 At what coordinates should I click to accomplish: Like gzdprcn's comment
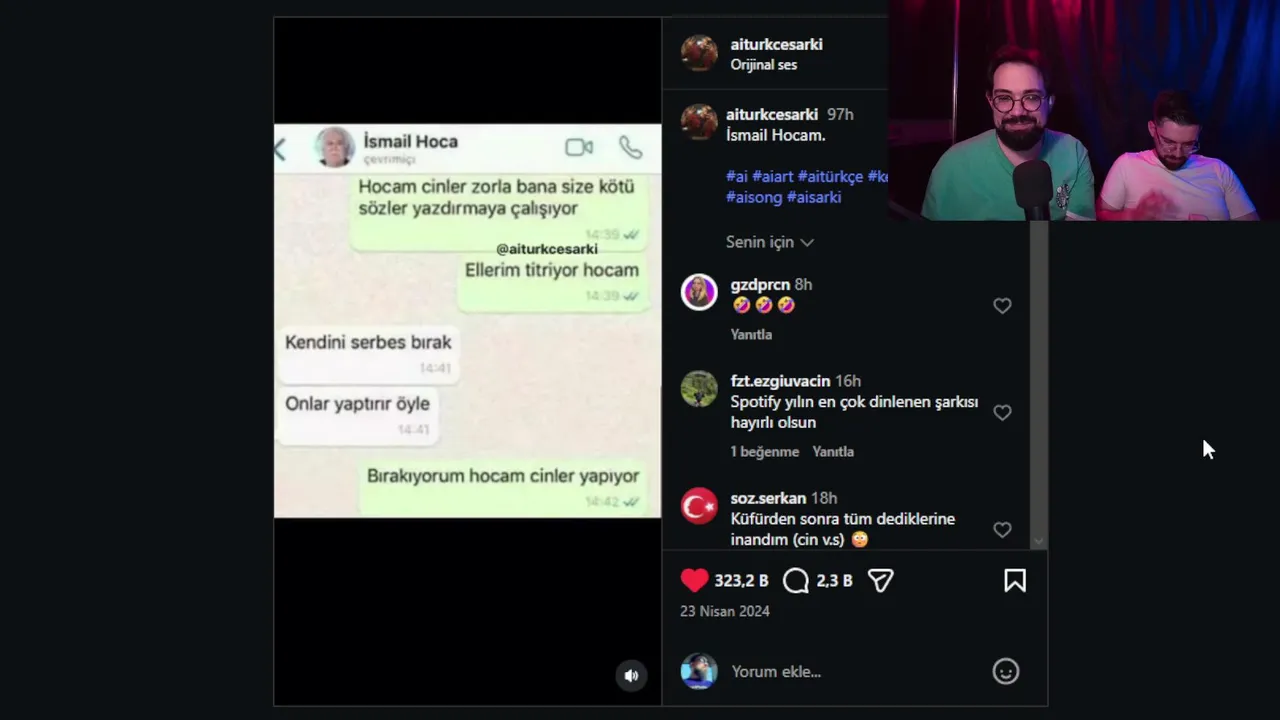click(x=1002, y=306)
